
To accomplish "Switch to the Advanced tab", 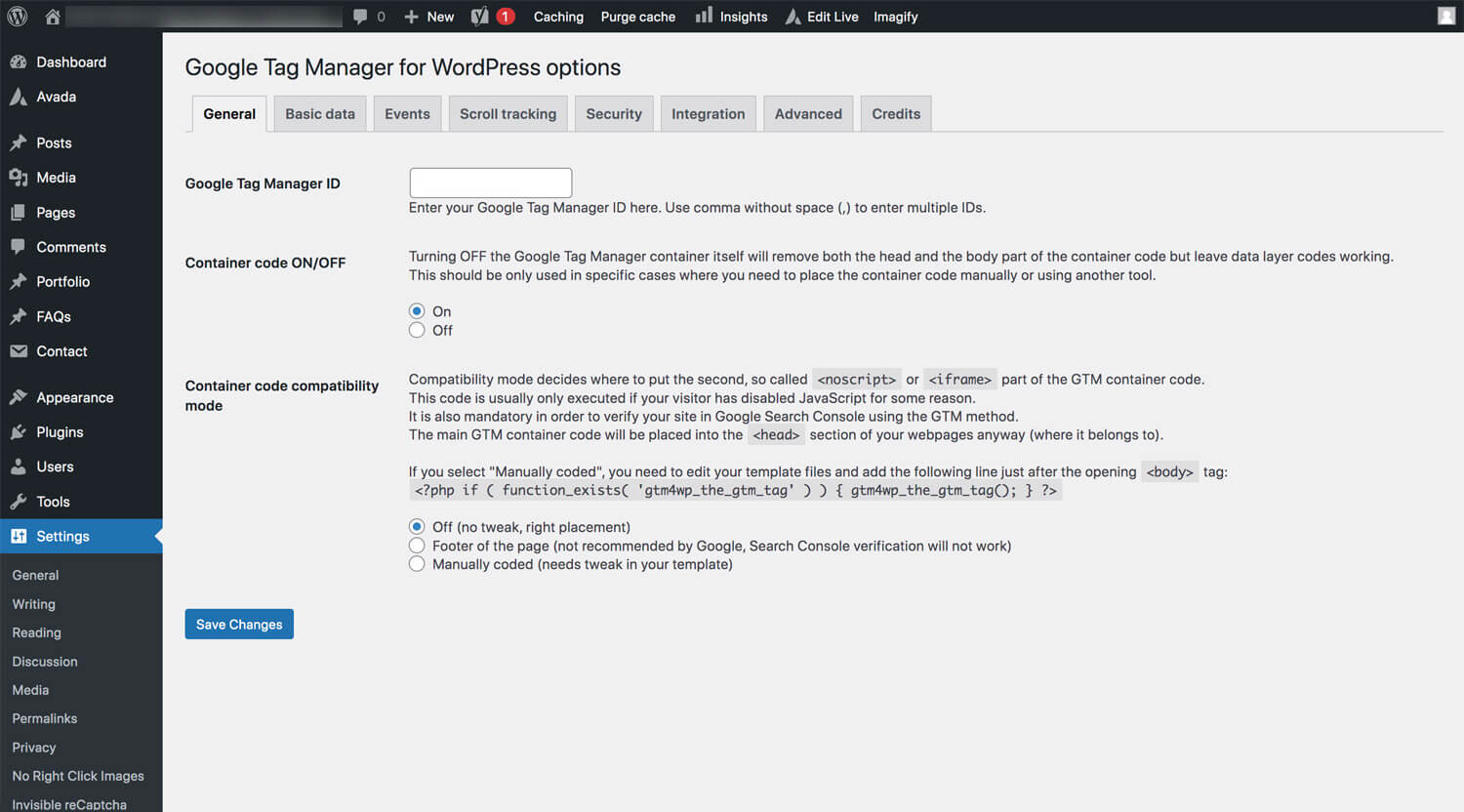I will coord(808,114).
